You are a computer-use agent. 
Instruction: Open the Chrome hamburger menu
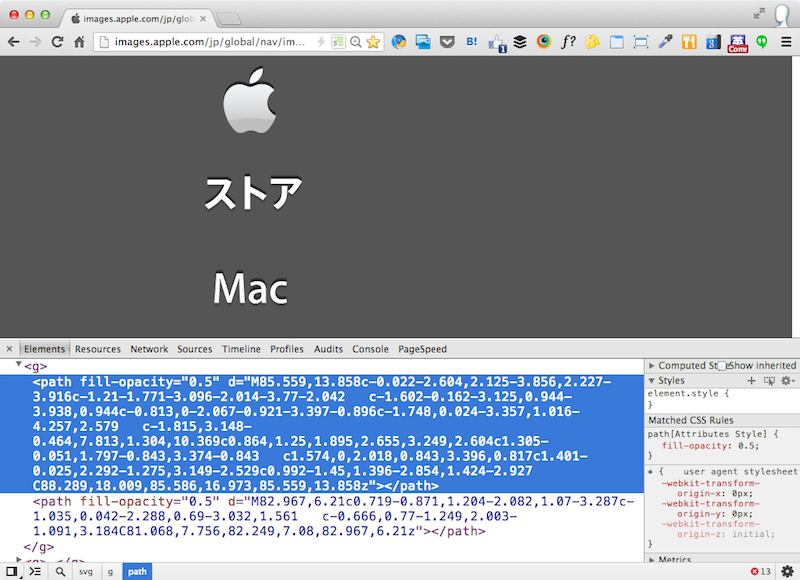pyautogui.click(x=786, y=42)
